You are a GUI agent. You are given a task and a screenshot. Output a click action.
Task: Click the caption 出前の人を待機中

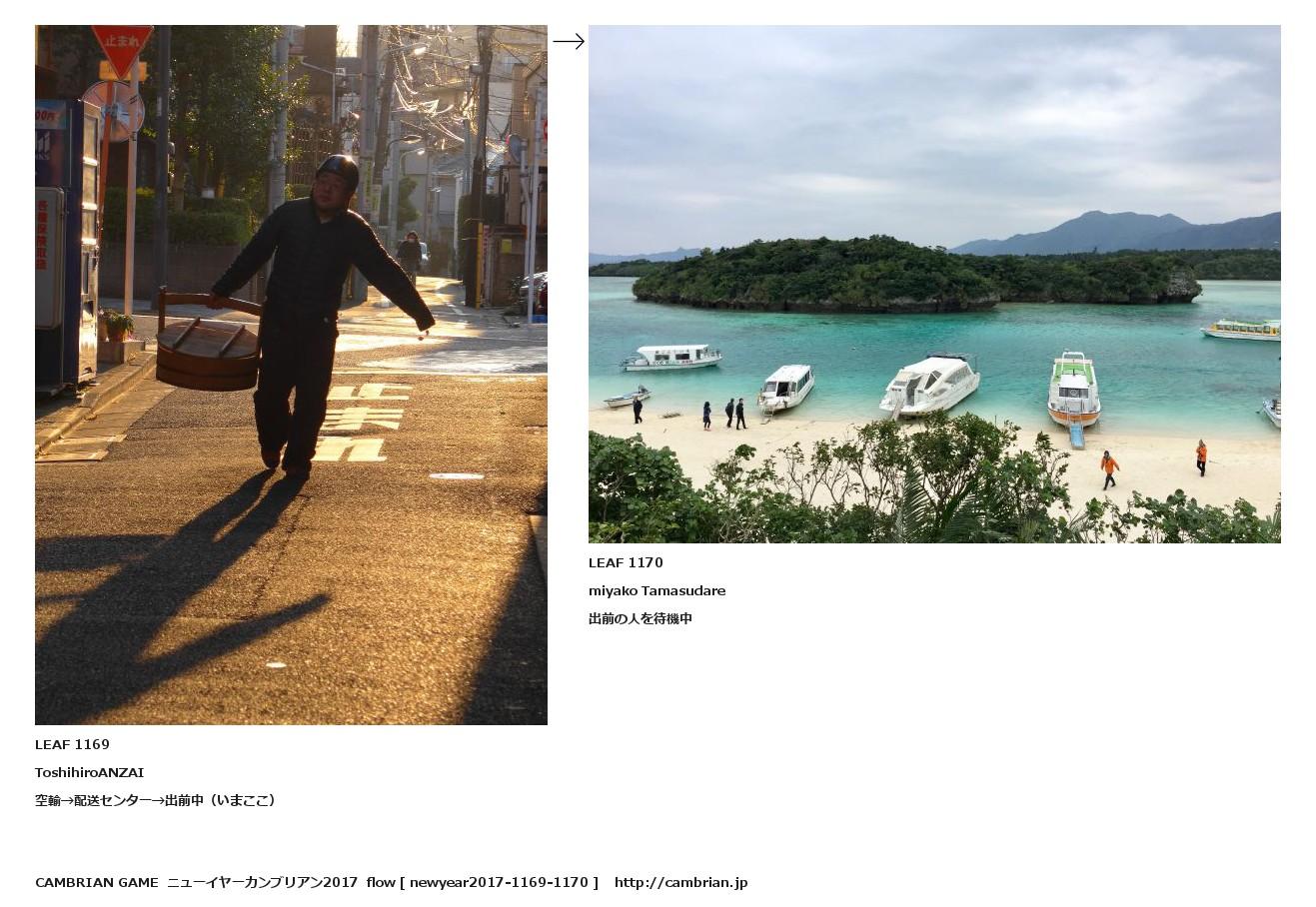click(641, 618)
